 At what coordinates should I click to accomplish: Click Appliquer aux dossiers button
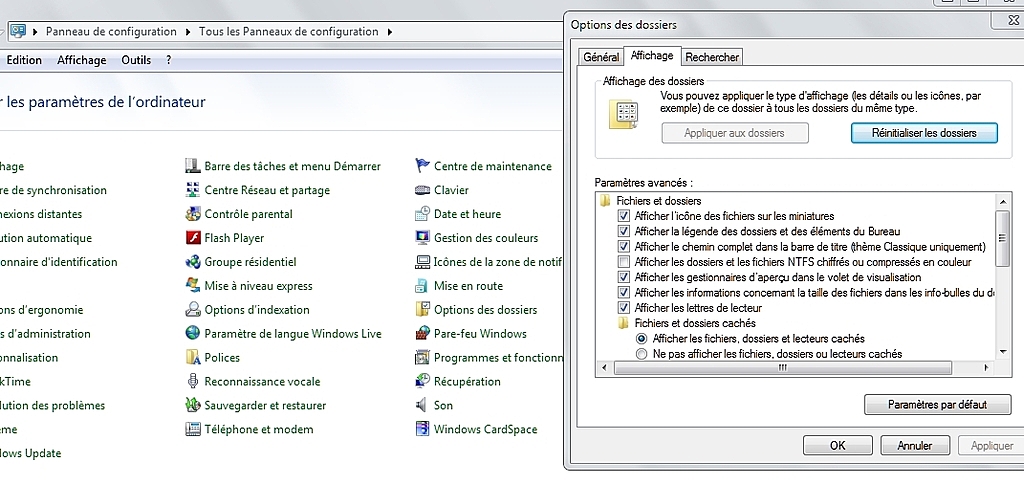[735, 133]
